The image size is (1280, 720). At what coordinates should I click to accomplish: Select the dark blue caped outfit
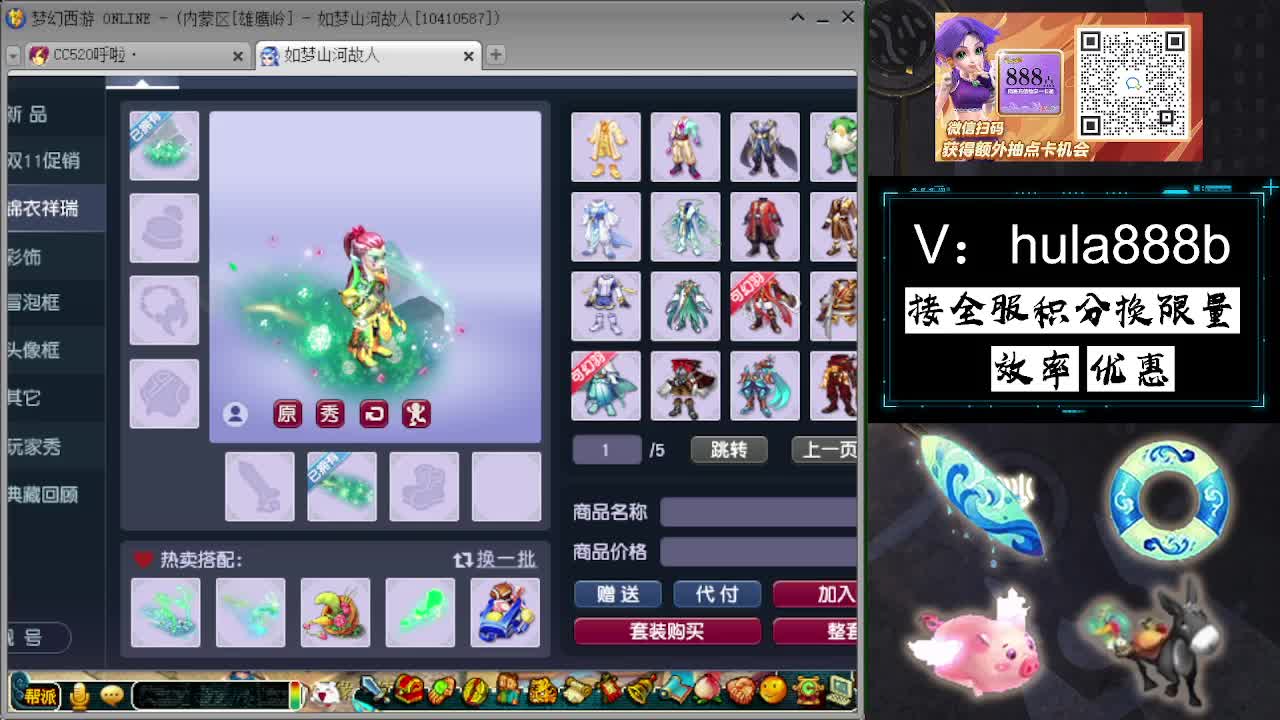pos(765,147)
